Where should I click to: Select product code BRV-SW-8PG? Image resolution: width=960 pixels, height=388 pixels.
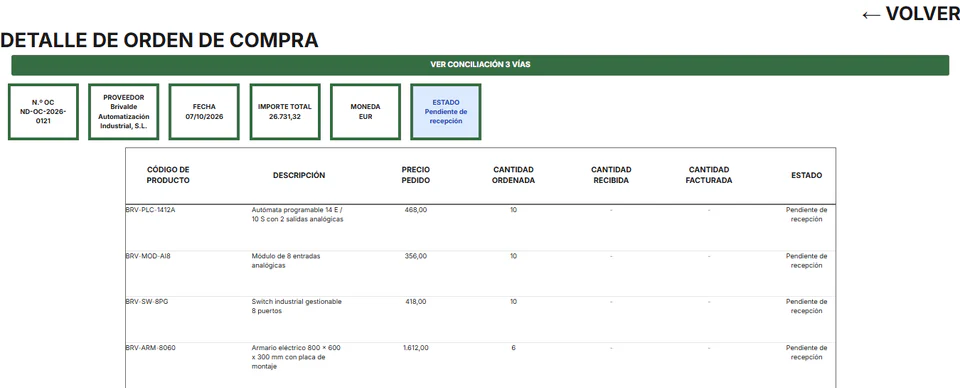(x=147, y=302)
